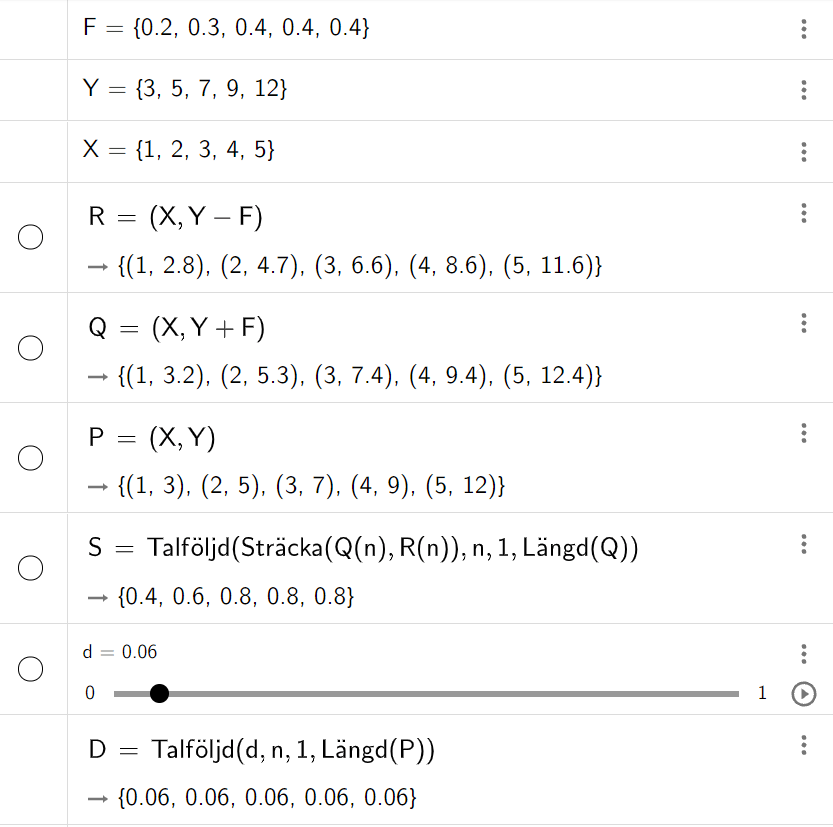Toggle visibility of point list P
833x827 pixels.
point(31,458)
